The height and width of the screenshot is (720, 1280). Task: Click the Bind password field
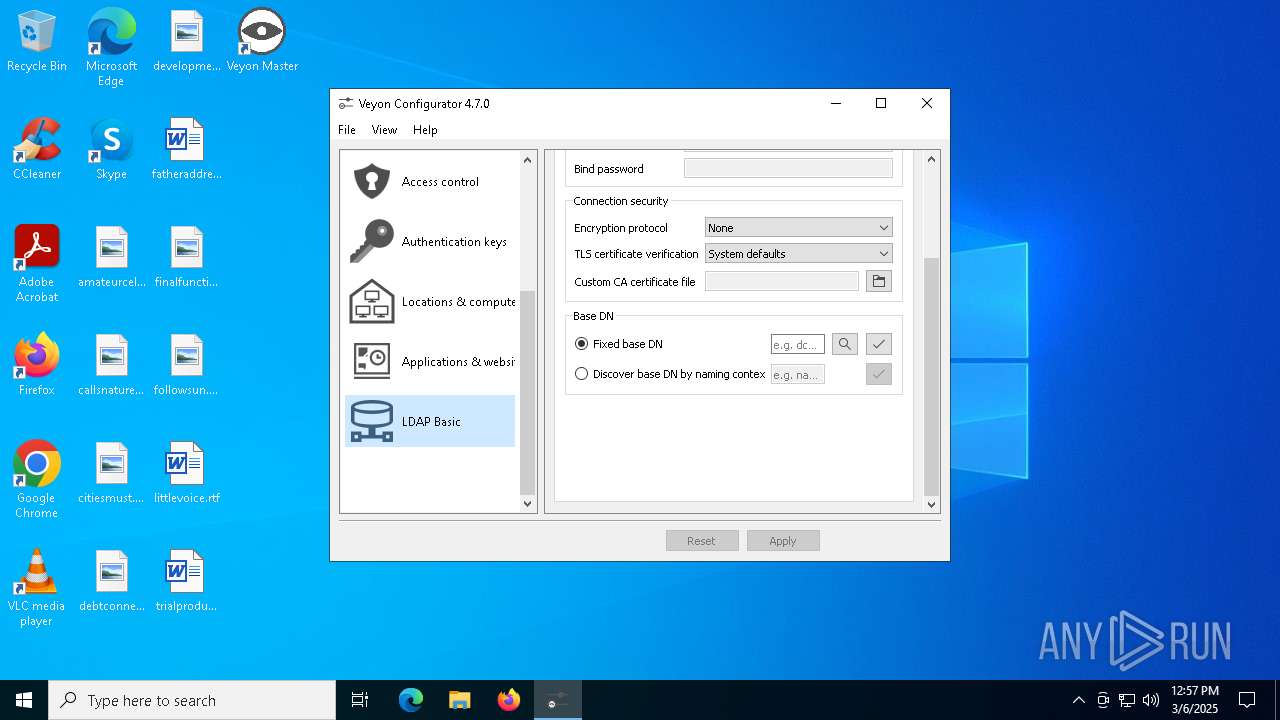788,169
